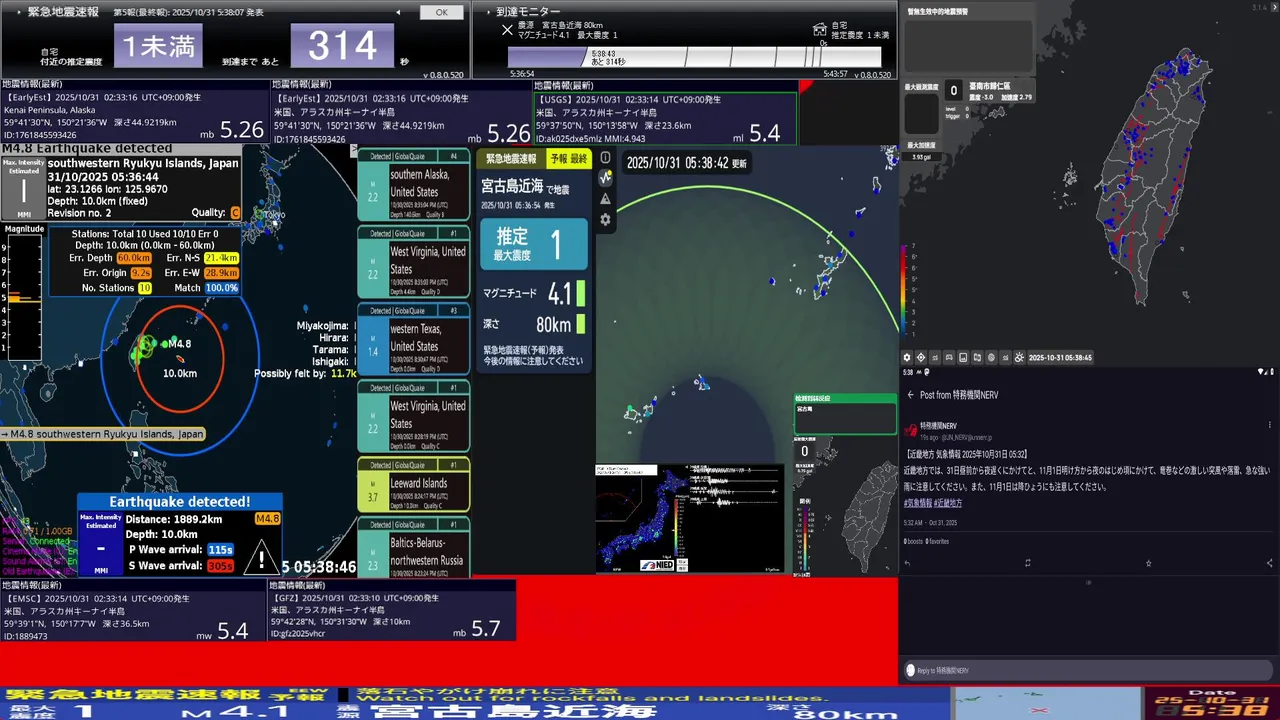
Task: Click the 2025-10-31 05:38:45 timestamp button
Action: pos(1060,357)
